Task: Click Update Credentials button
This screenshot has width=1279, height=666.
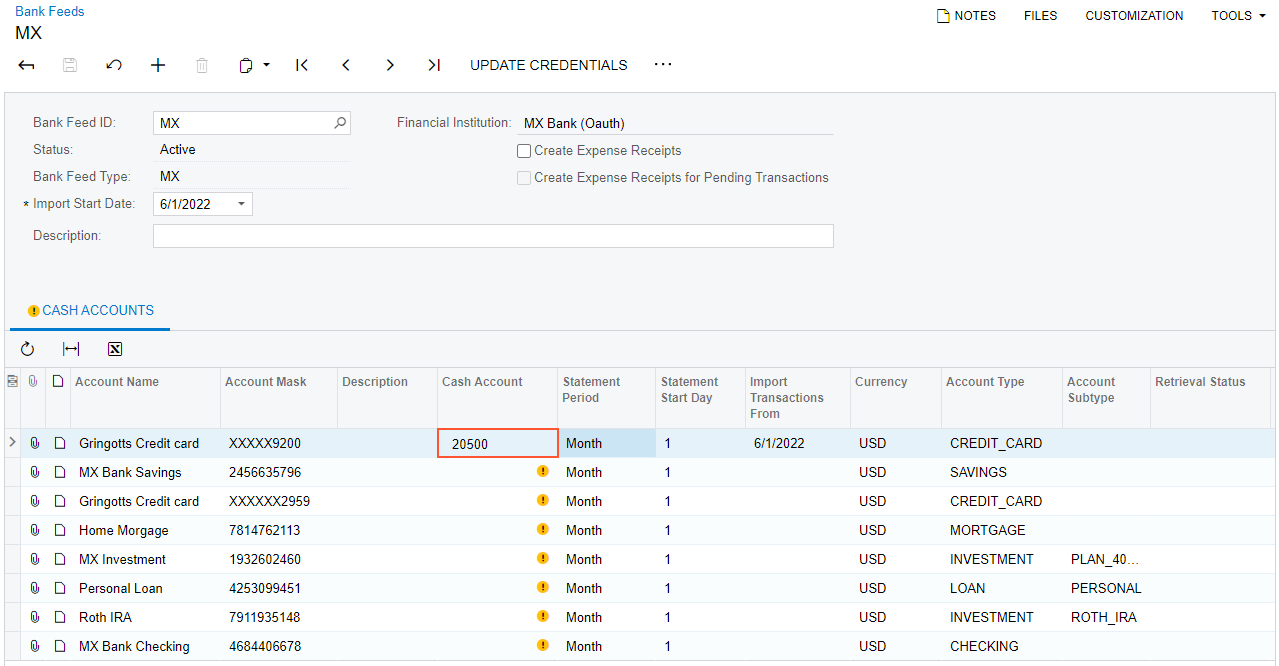Action: click(x=548, y=65)
